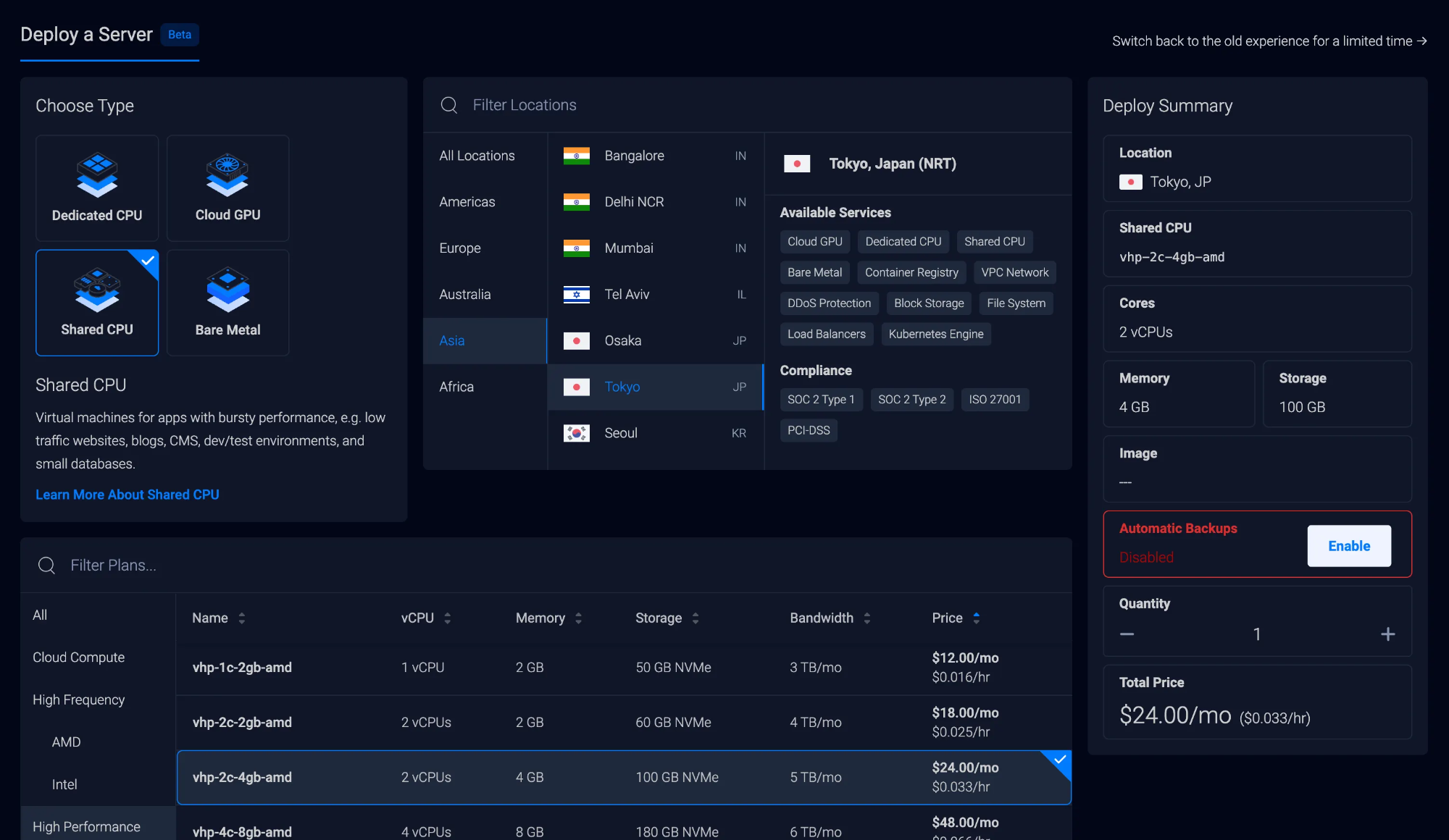Open Learn More About Shared CPU link
1449x840 pixels.
pos(128,495)
